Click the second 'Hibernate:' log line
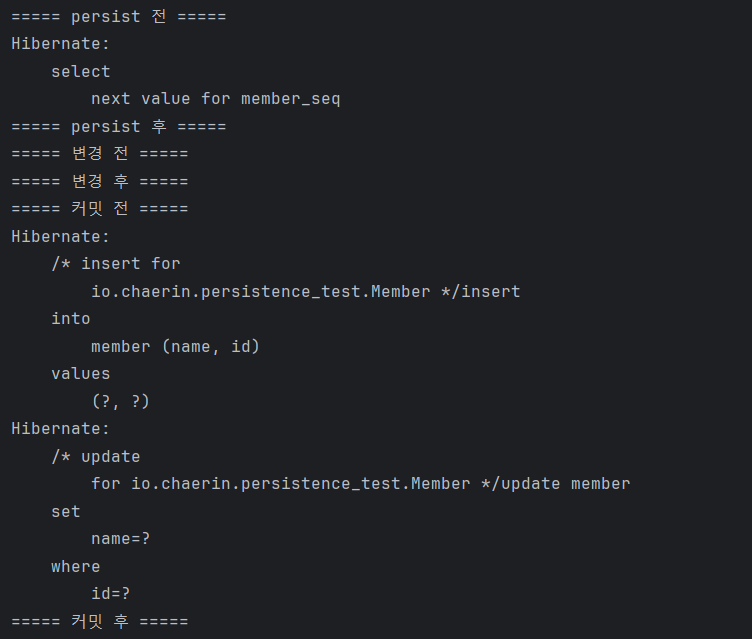The image size is (752, 639). tap(61, 237)
